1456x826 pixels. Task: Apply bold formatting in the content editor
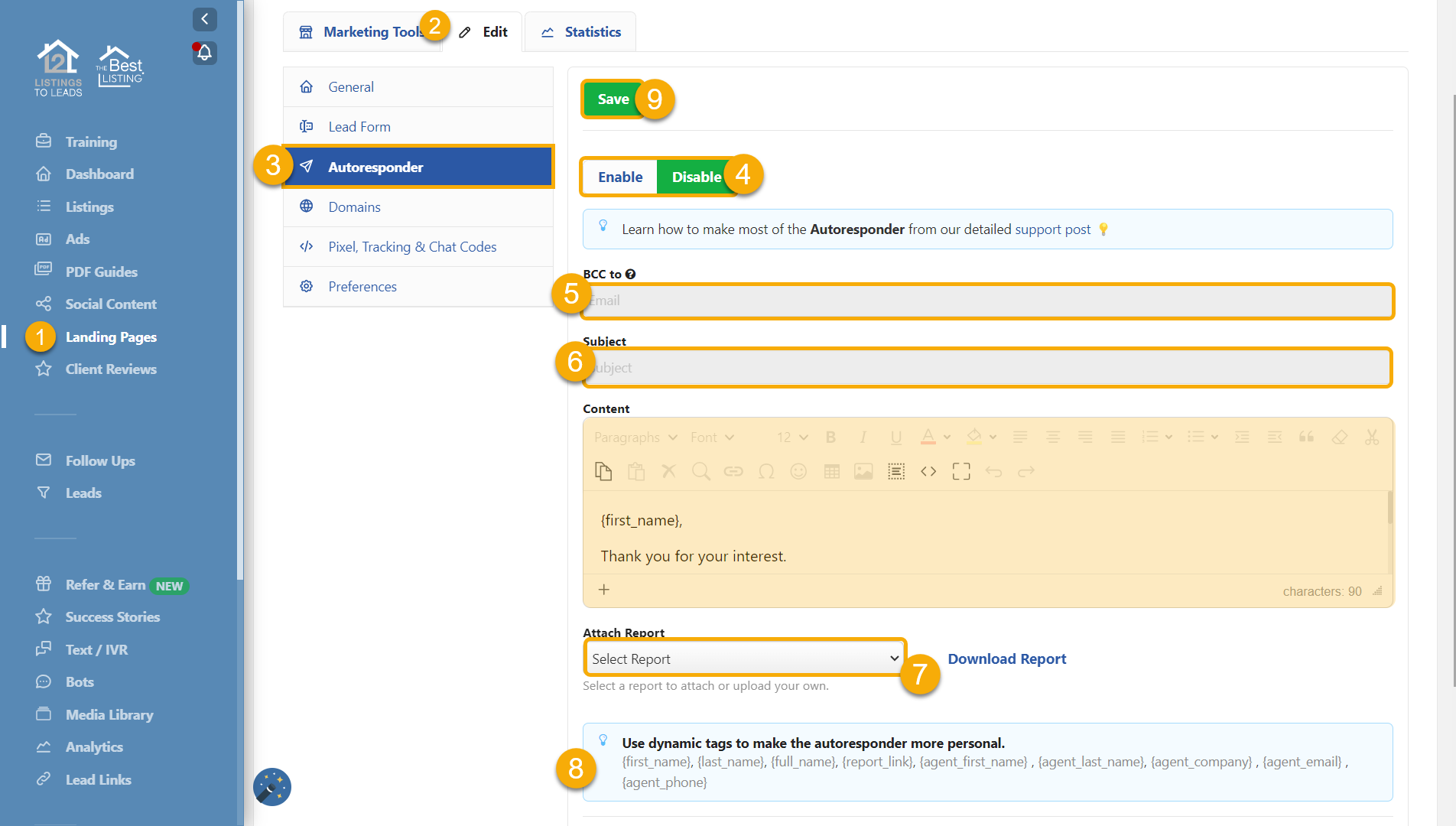[831, 437]
